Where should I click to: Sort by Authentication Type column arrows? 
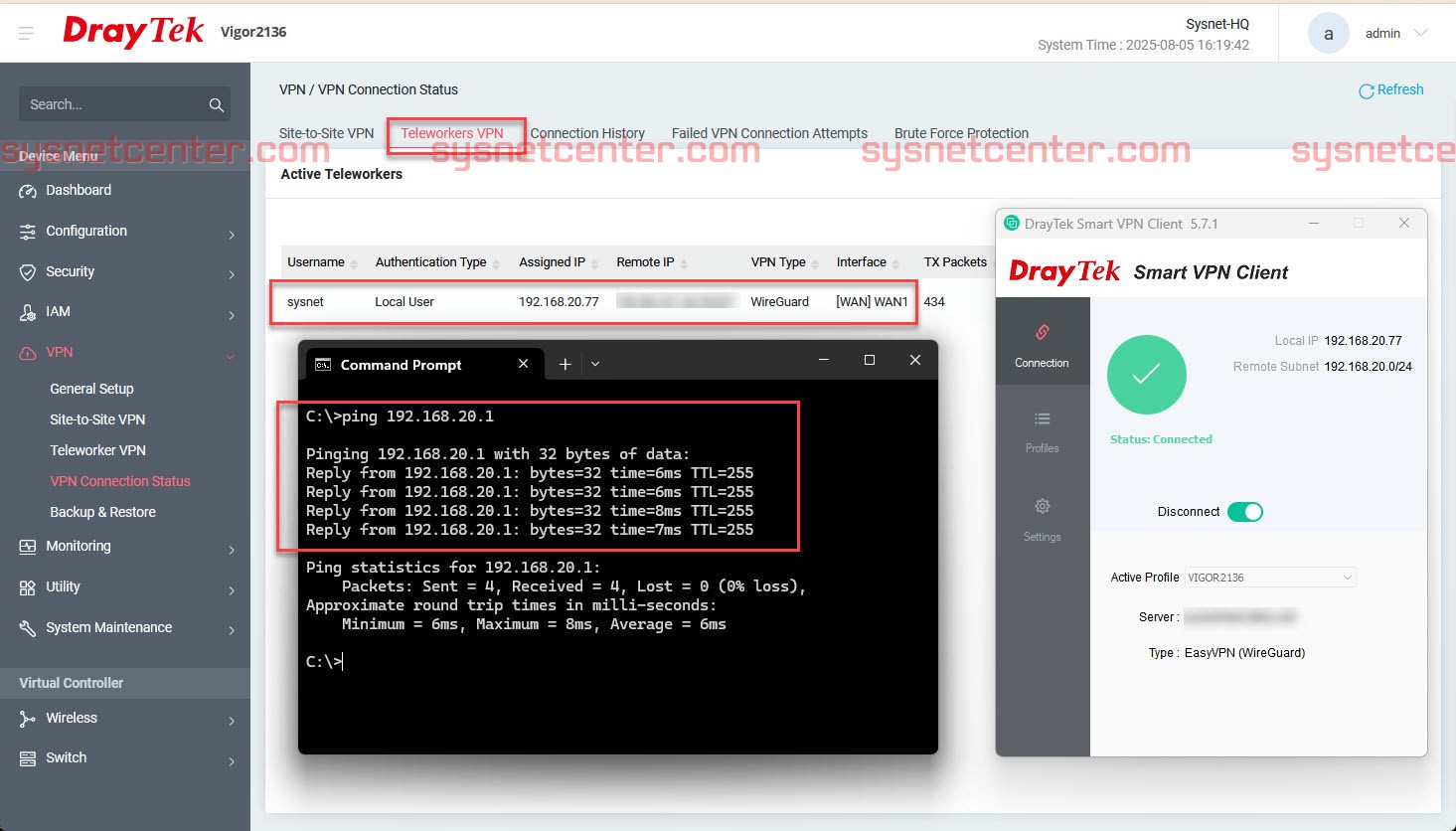coord(496,263)
